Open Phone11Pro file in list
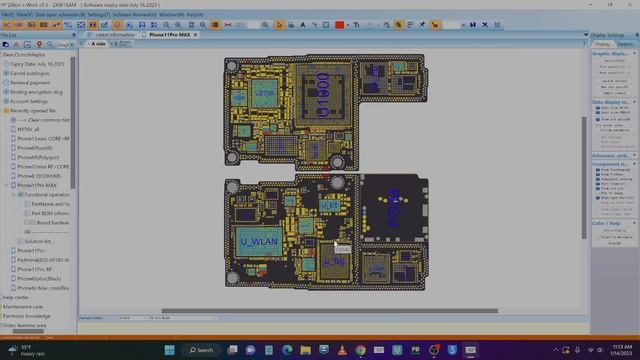The width and height of the screenshot is (640, 360). tap(31, 251)
